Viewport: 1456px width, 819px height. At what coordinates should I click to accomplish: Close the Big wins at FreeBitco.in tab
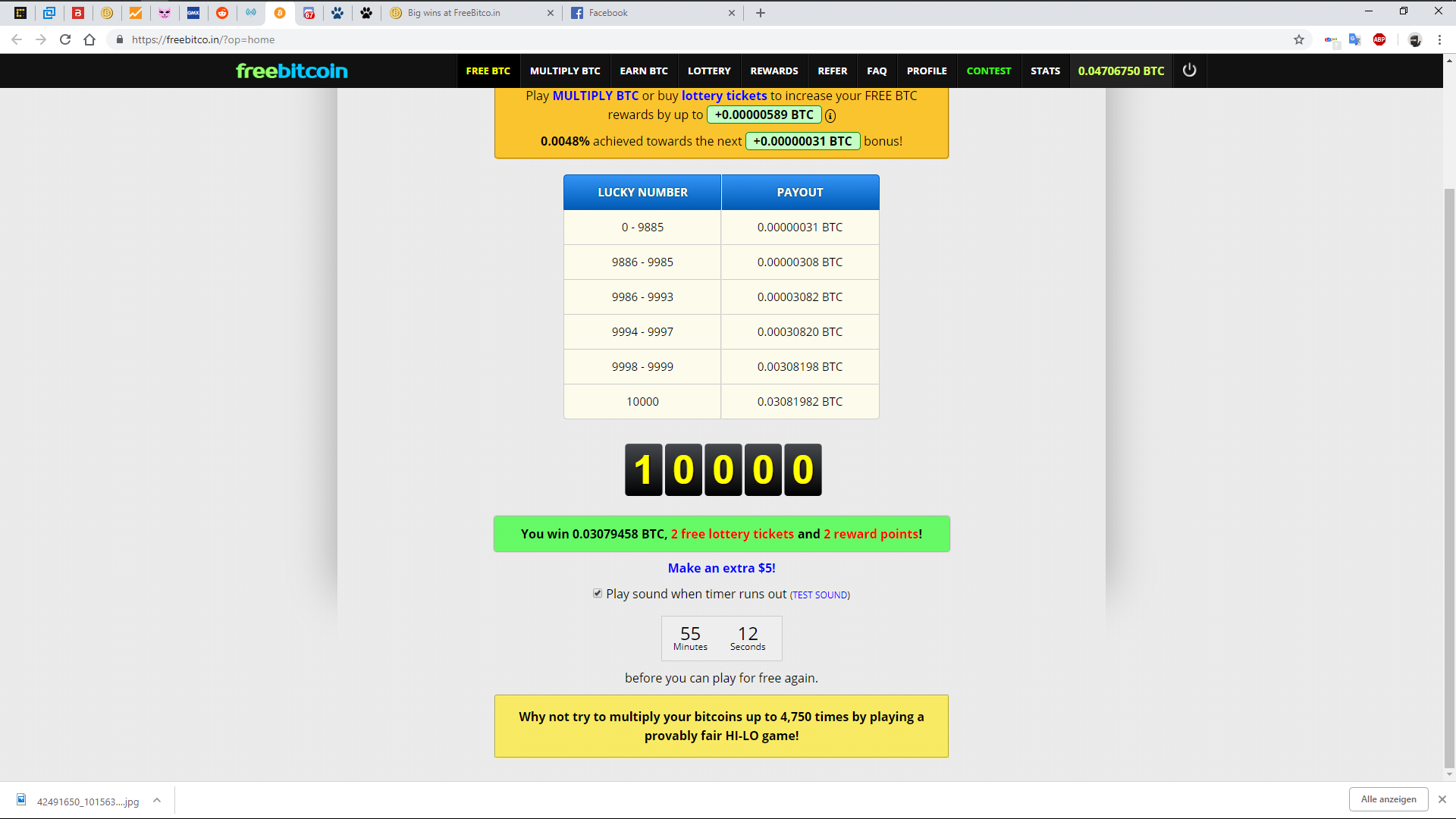pos(551,13)
